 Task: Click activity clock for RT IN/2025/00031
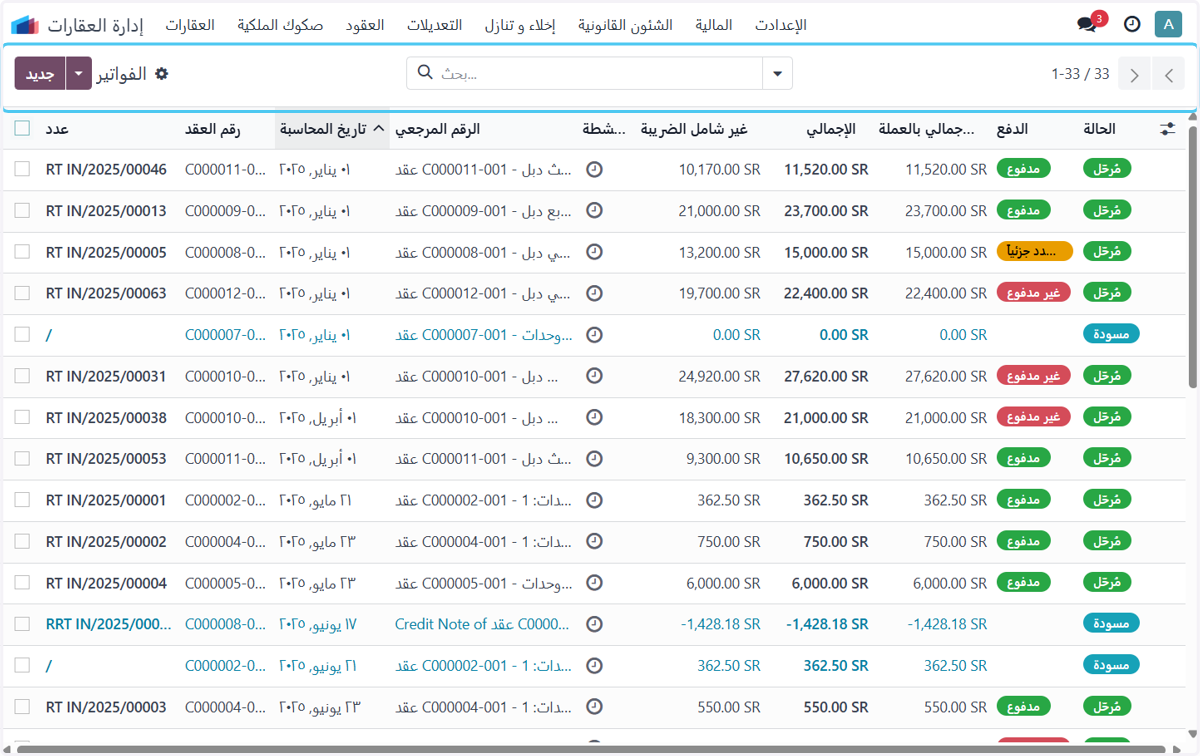pyautogui.click(x=594, y=376)
